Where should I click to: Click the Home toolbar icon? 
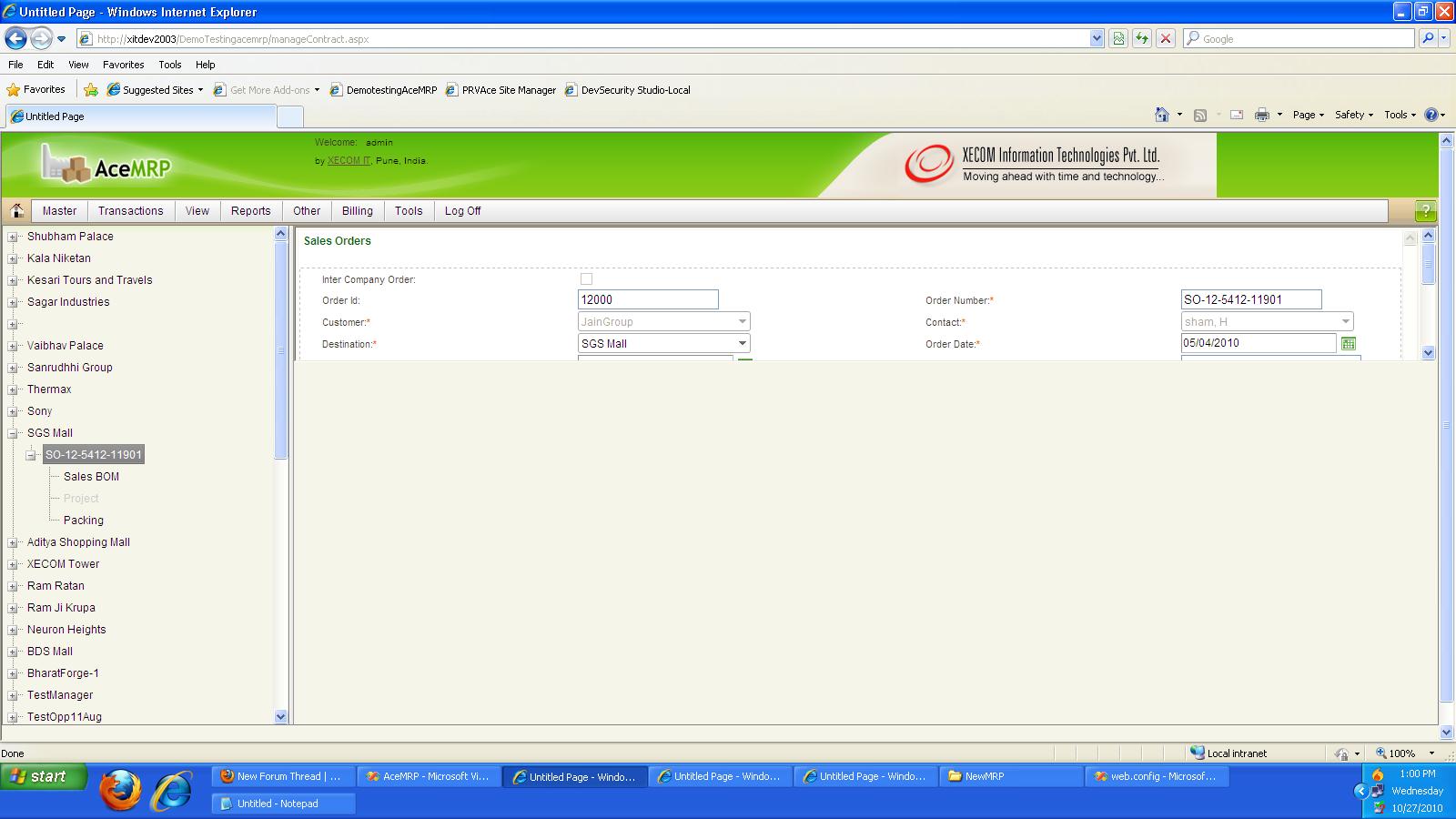point(1162,115)
